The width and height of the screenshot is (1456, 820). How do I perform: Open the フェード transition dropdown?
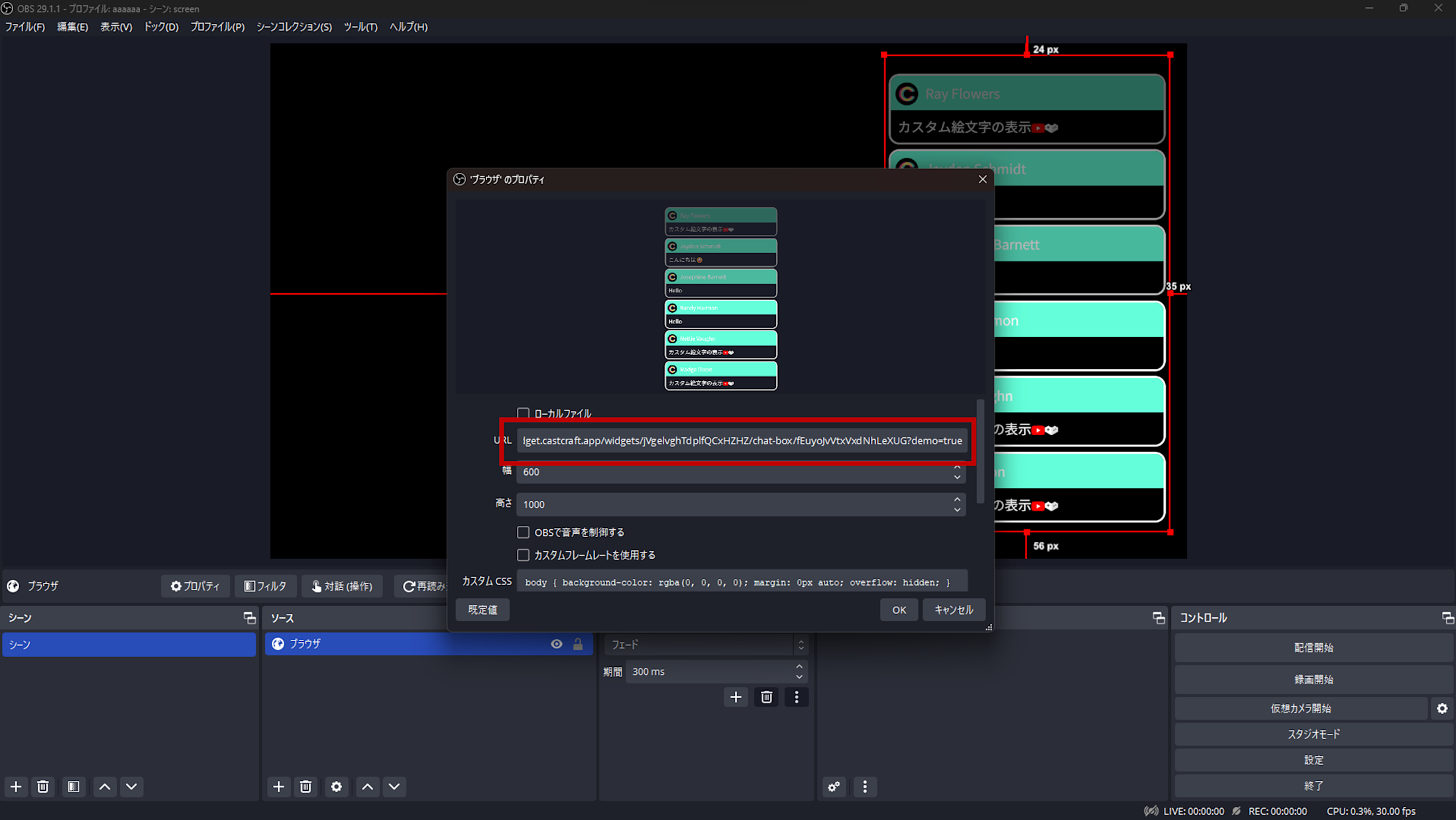(x=706, y=644)
